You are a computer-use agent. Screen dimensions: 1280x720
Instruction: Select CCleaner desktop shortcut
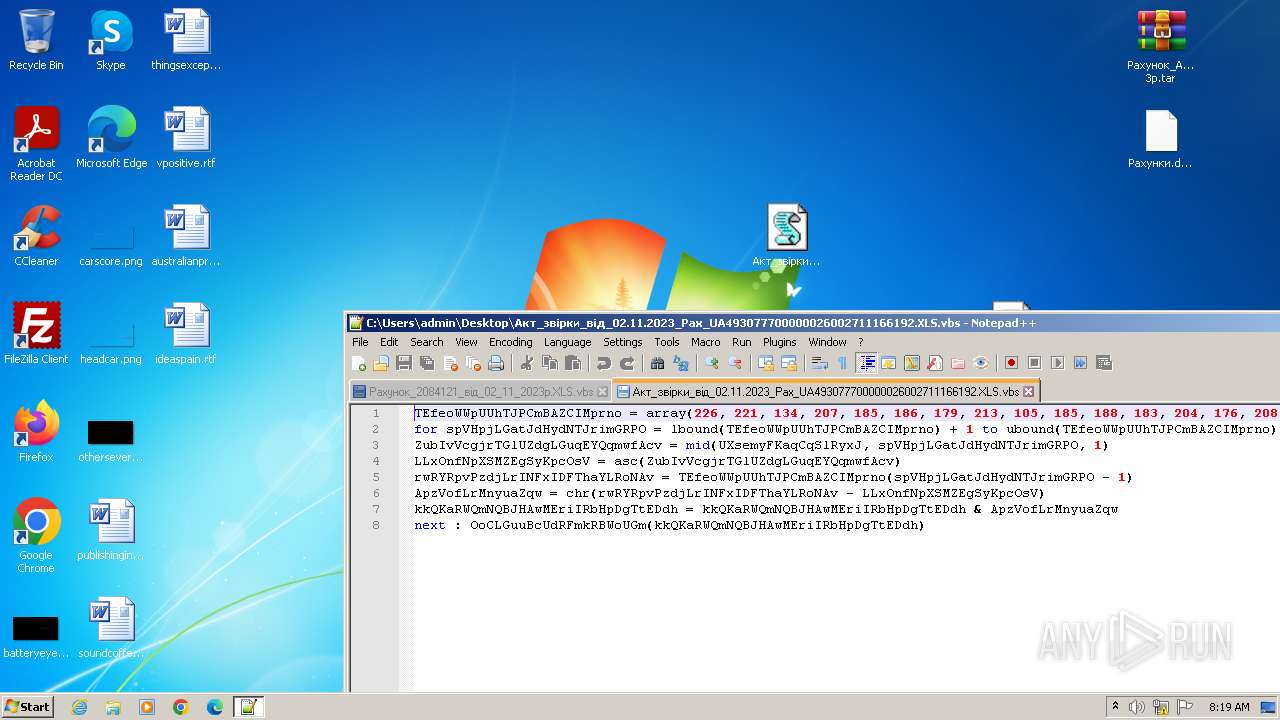click(36, 236)
